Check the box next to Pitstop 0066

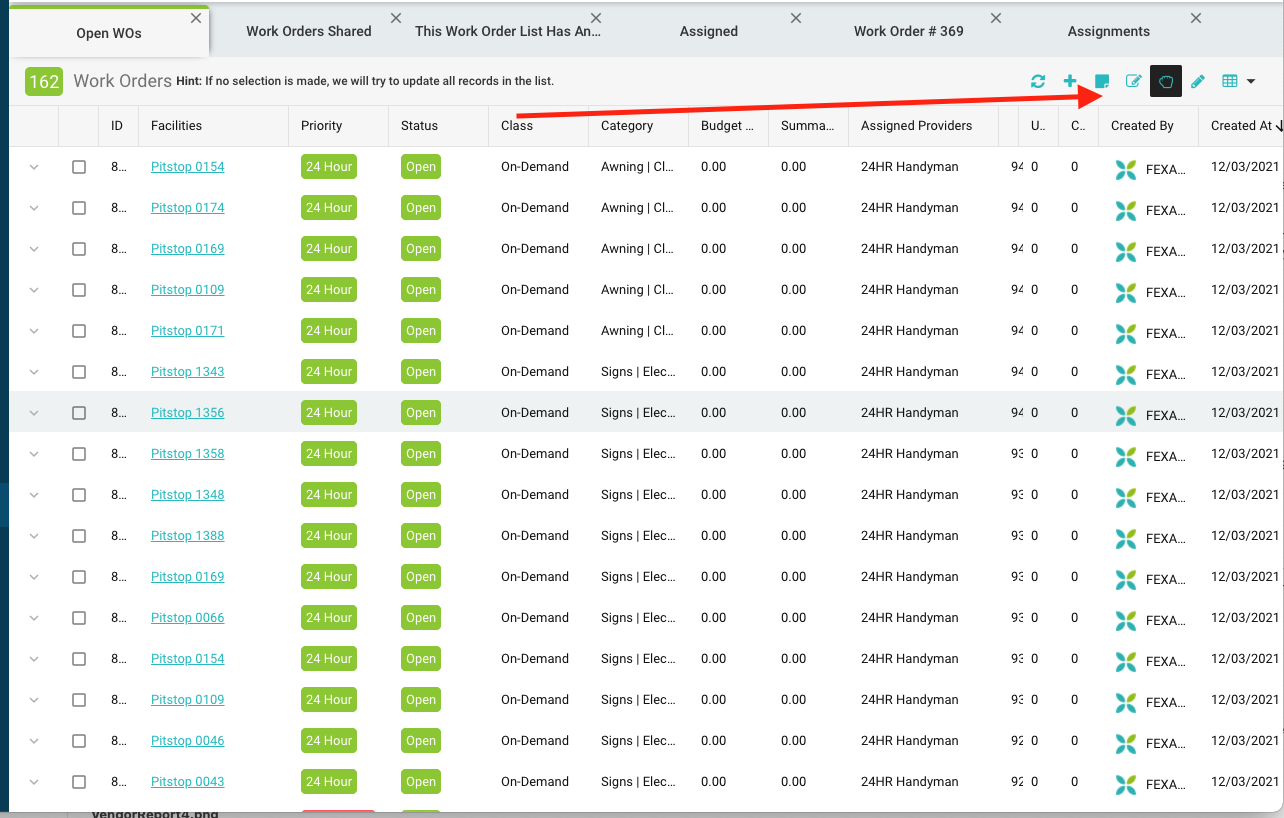[x=79, y=617]
